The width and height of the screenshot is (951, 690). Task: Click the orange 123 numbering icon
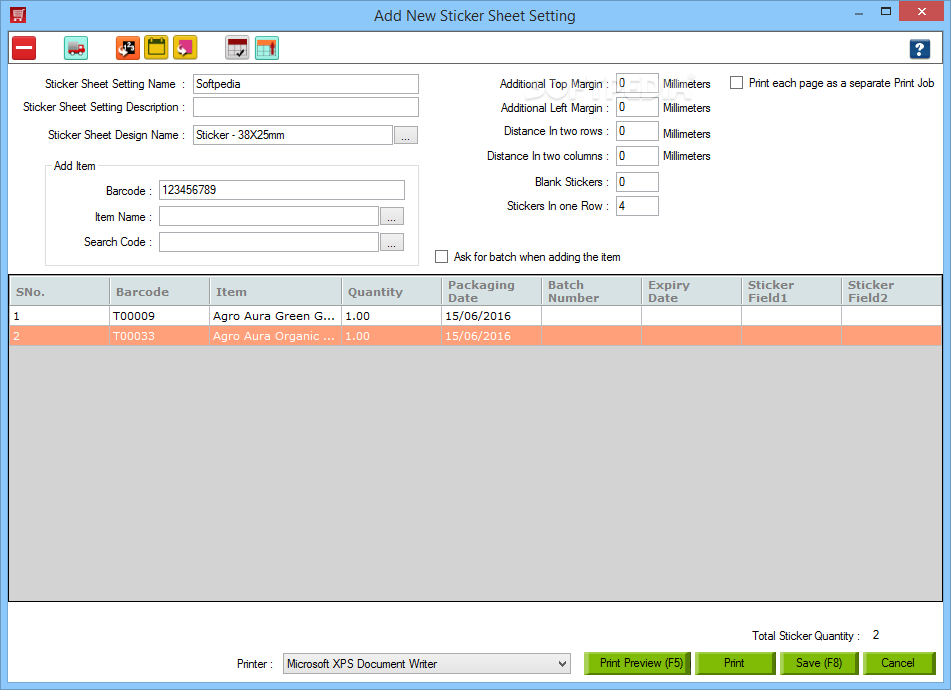[128, 48]
